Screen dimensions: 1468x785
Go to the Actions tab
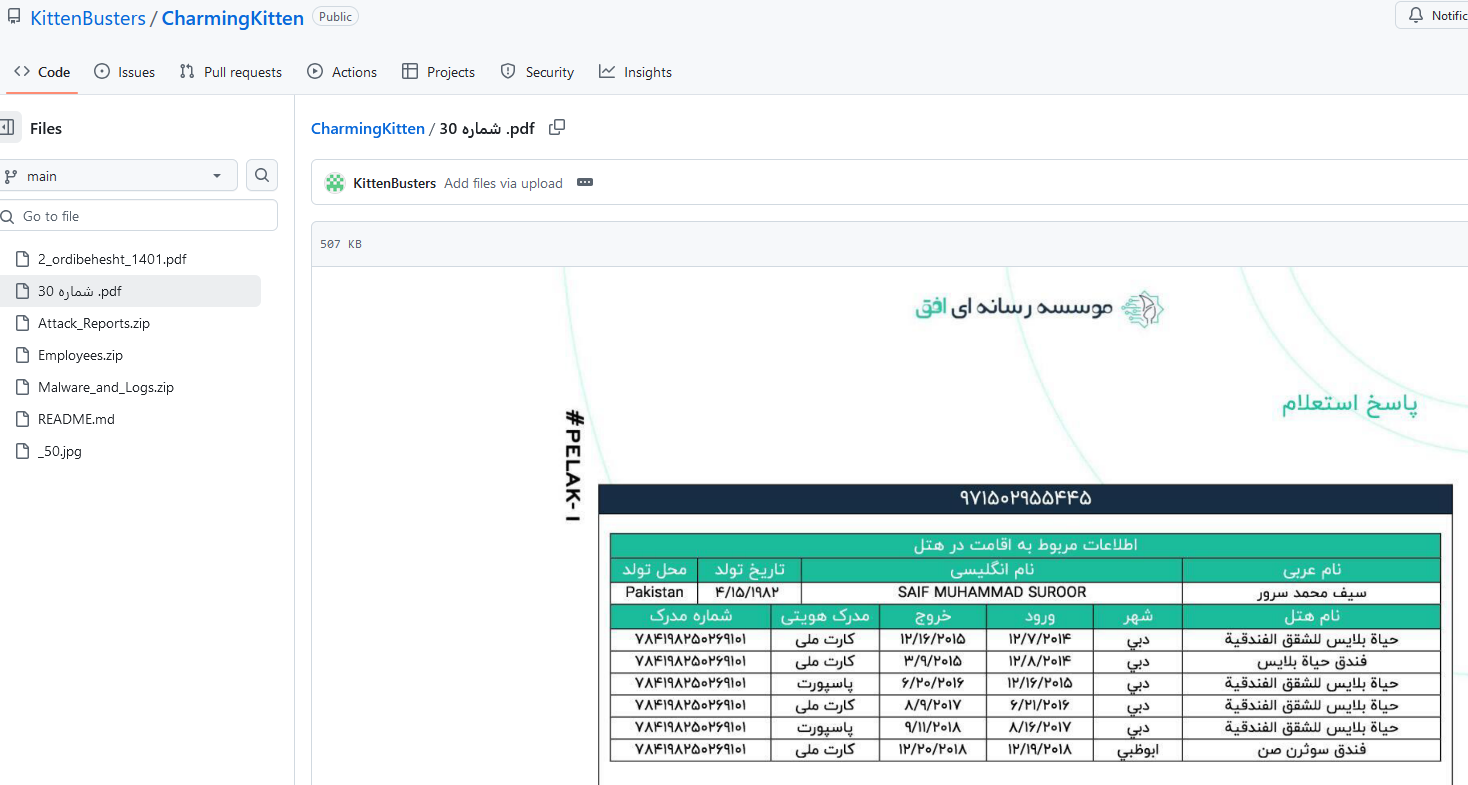(x=342, y=72)
